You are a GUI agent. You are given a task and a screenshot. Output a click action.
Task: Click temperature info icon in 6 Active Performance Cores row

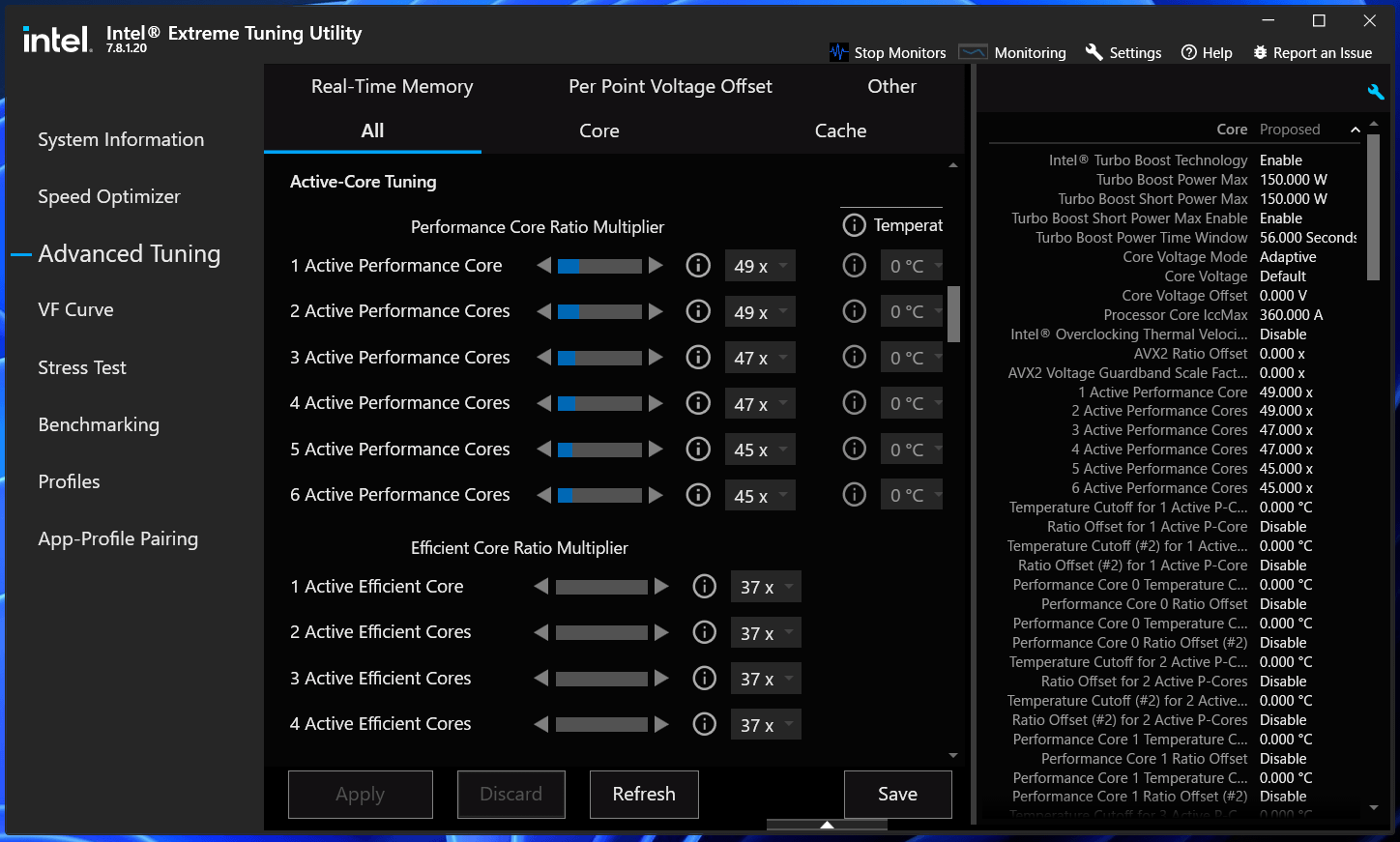(x=855, y=495)
